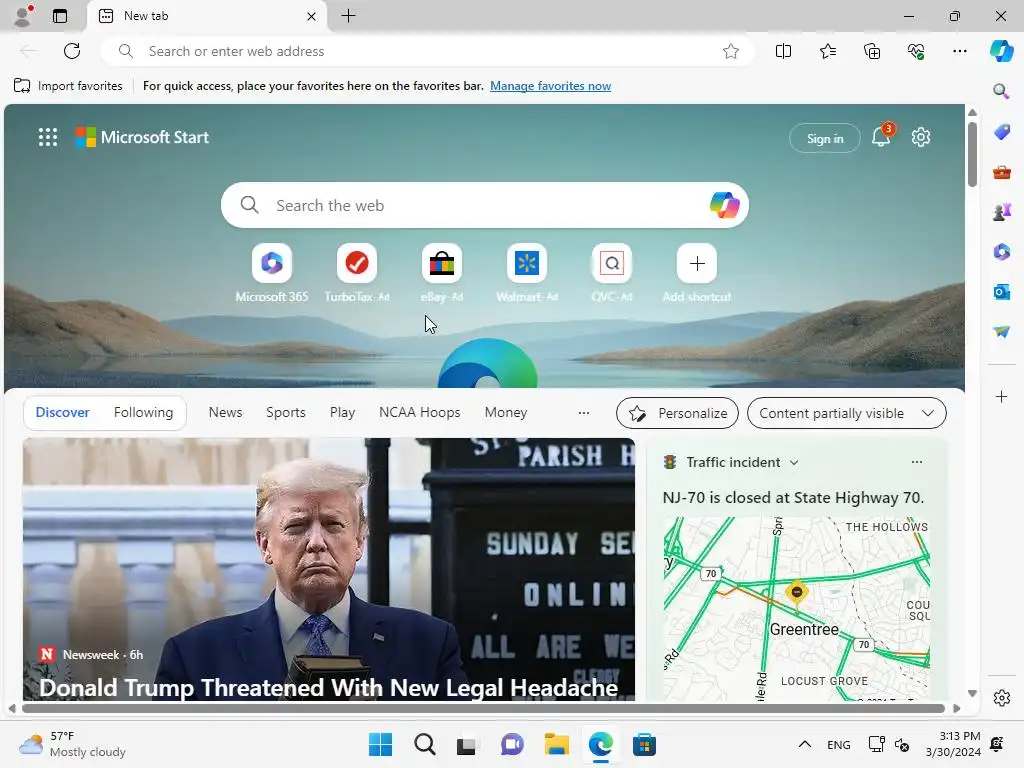Screen dimensions: 1024x768
Task: Open sidebar Outlook icon
Action: coord(1001,291)
